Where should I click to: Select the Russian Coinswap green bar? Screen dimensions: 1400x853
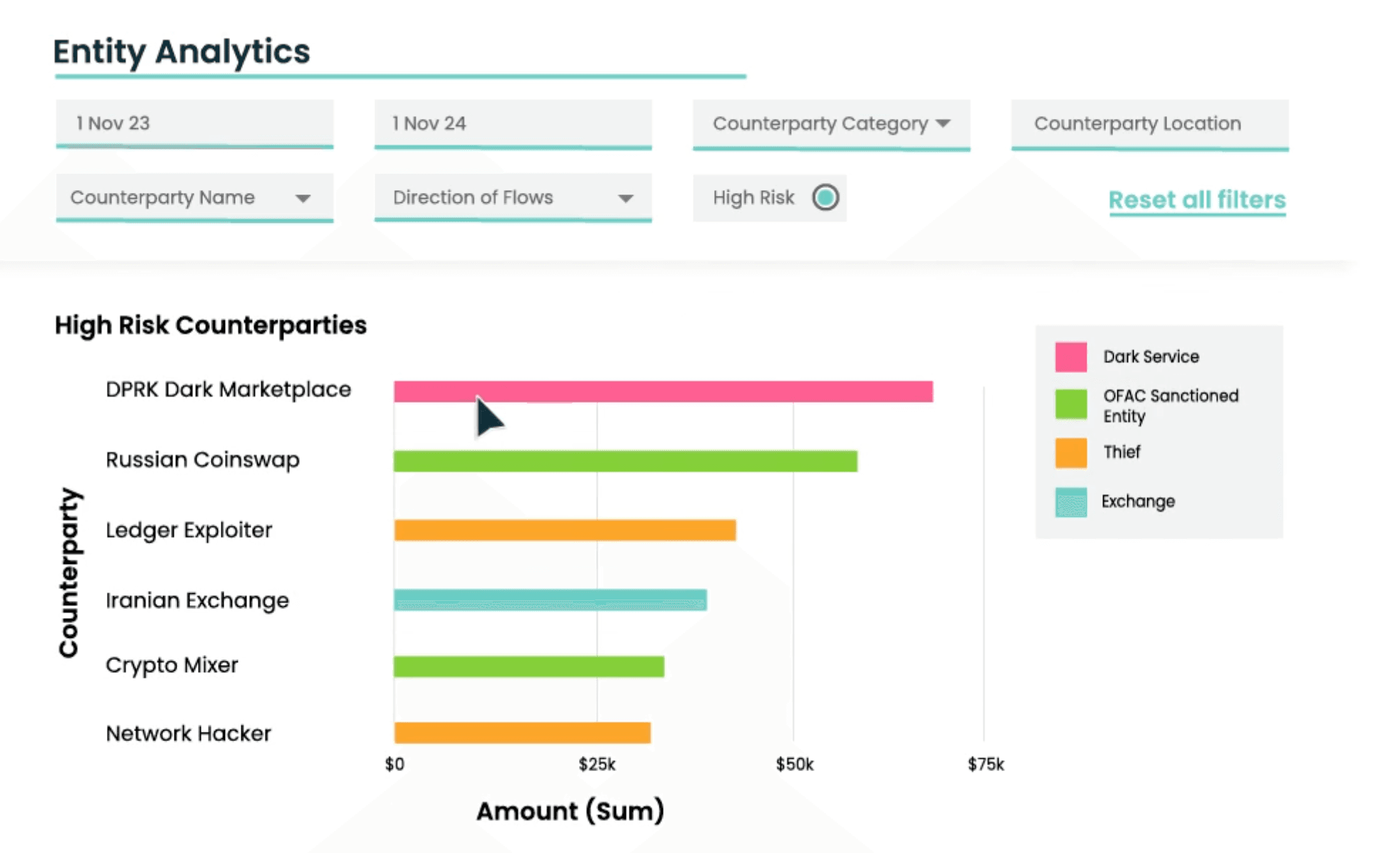(625, 461)
